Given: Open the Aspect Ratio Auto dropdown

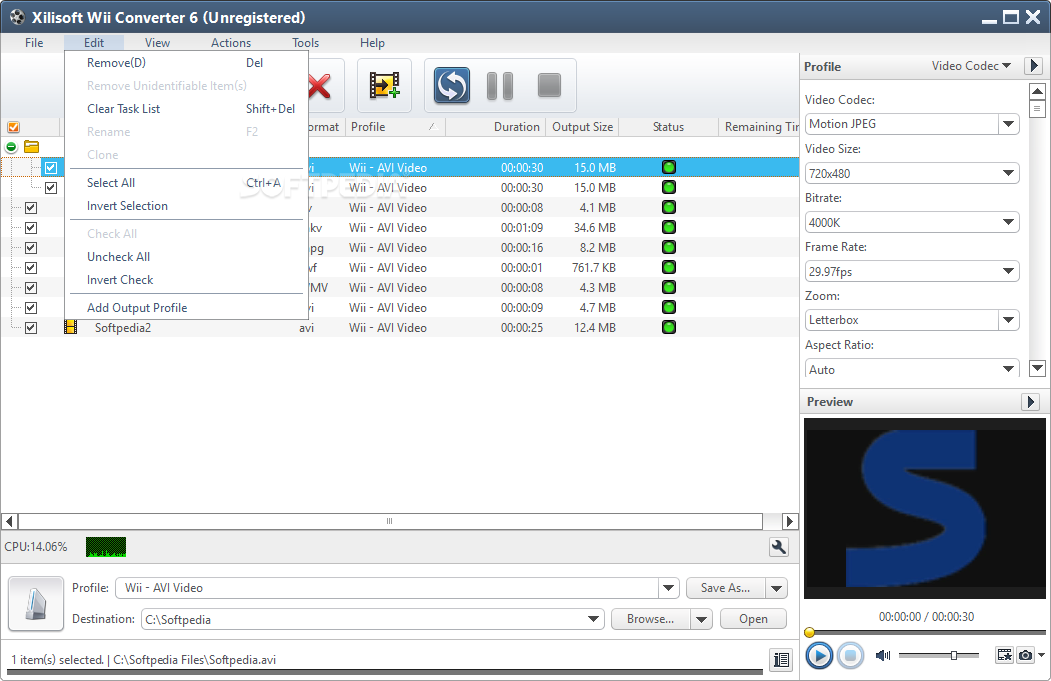Looking at the screenshot, I should [1008, 369].
